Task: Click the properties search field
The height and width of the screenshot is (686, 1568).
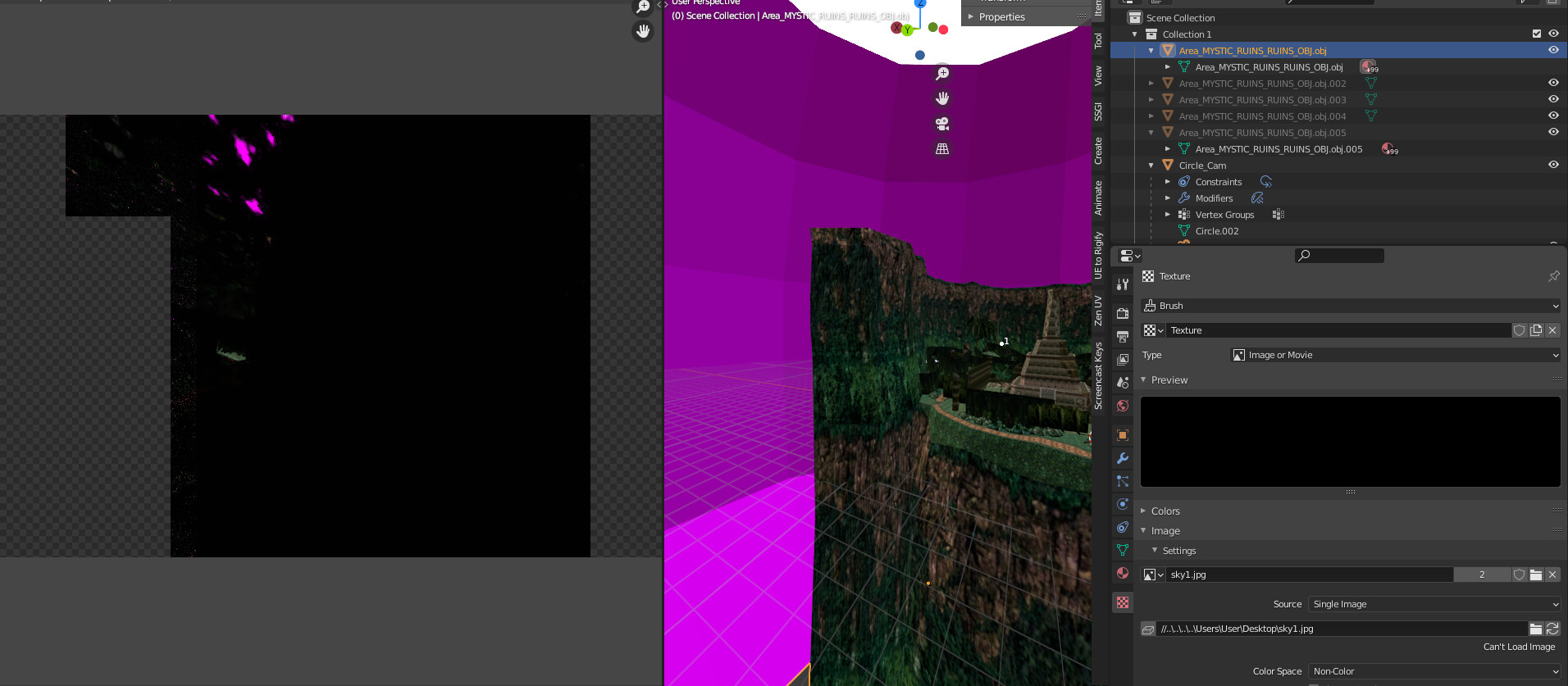Action: 1339,256
